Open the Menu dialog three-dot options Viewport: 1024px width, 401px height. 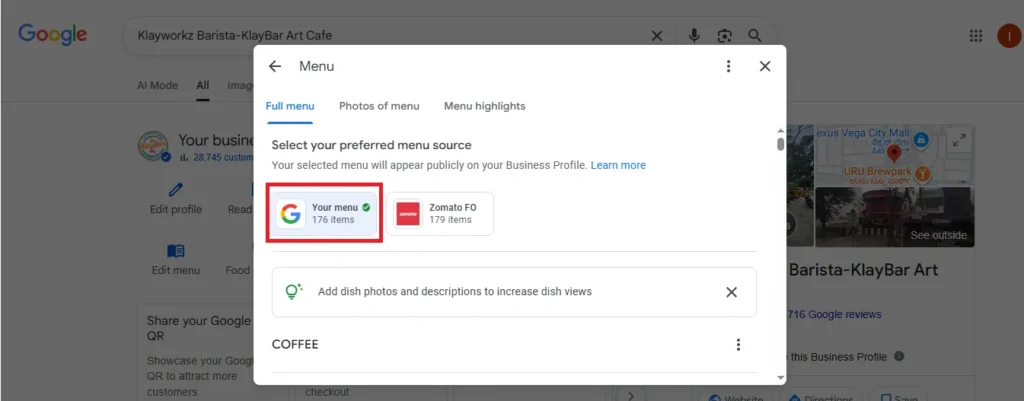tap(729, 66)
